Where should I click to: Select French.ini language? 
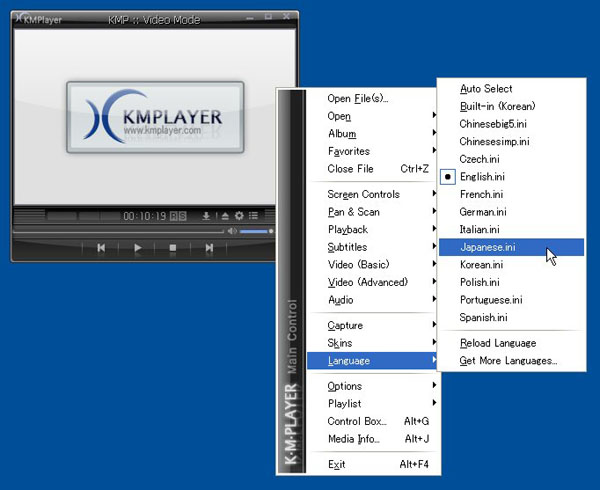[x=512, y=194]
